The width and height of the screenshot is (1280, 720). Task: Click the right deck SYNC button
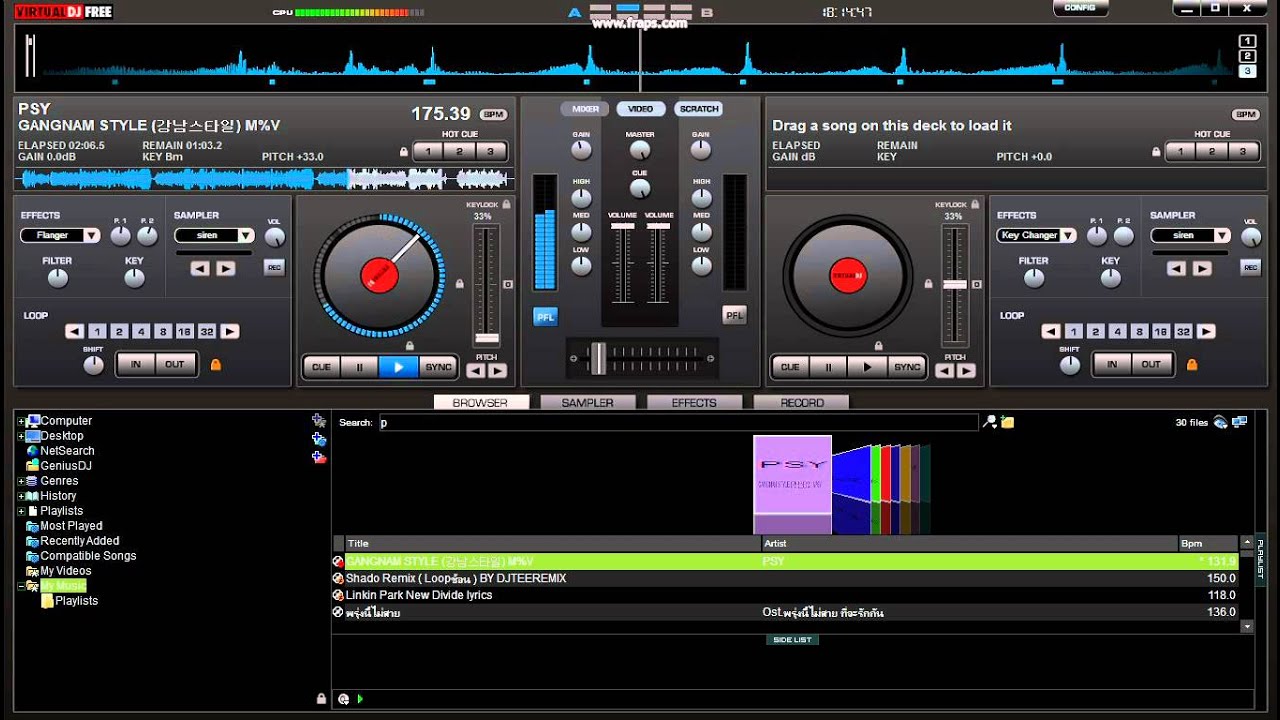907,367
